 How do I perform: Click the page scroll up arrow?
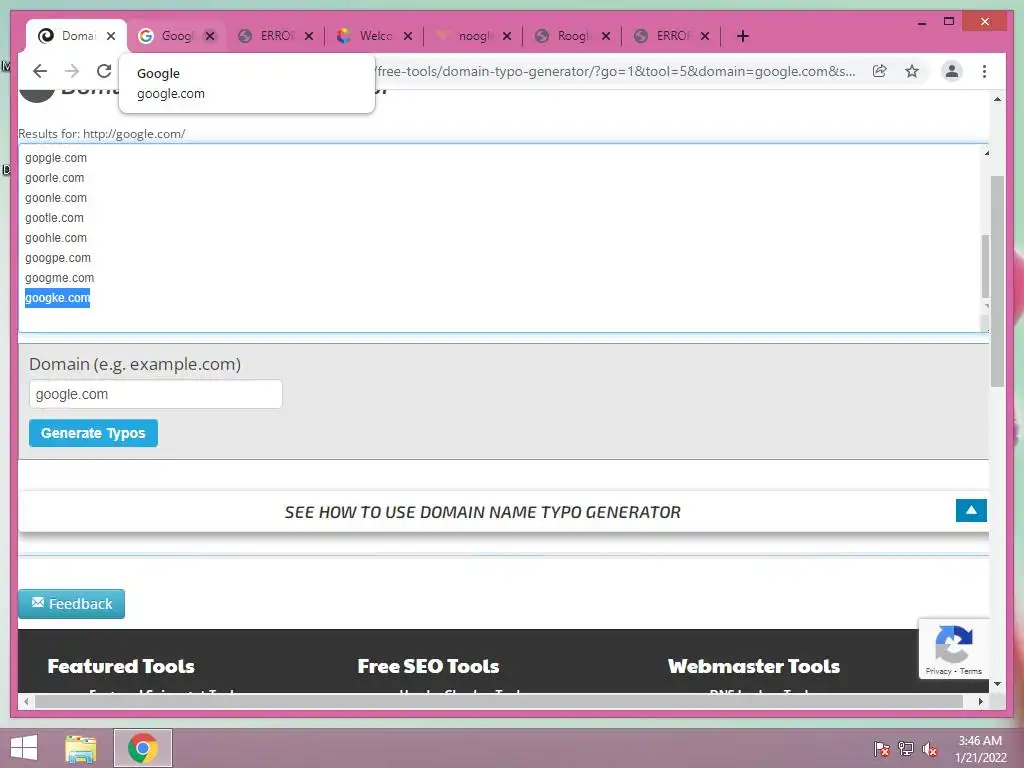[997, 99]
